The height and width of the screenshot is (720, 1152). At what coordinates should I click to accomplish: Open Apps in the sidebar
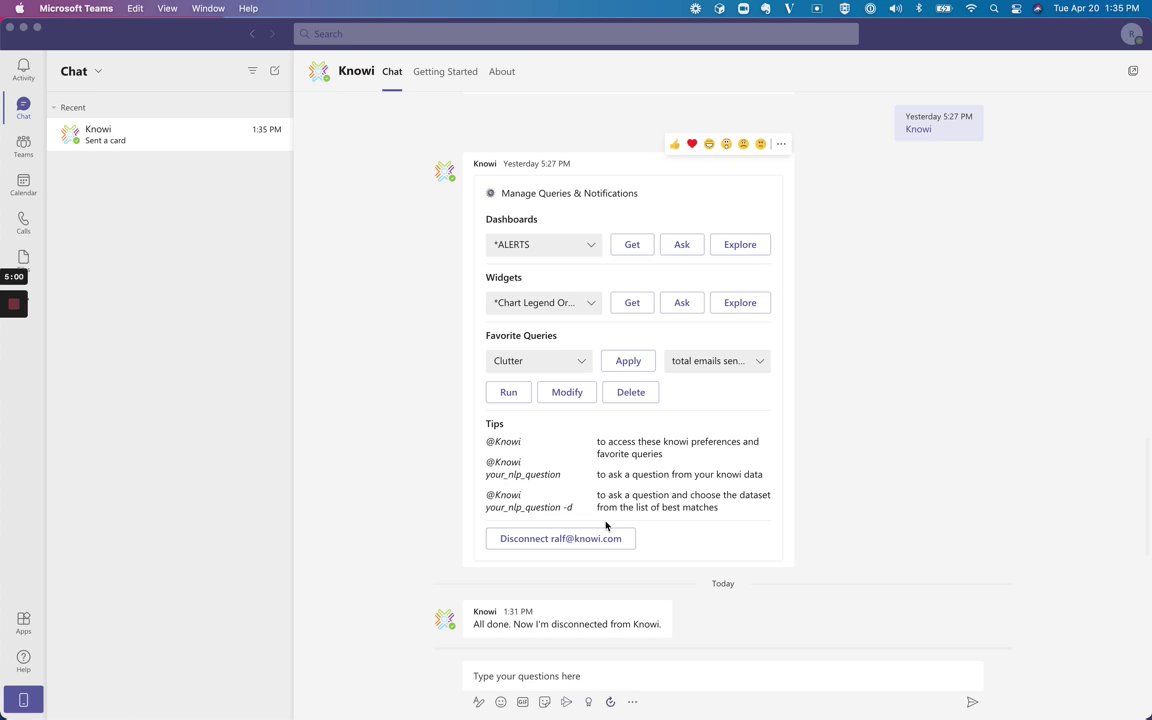click(24, 623)
